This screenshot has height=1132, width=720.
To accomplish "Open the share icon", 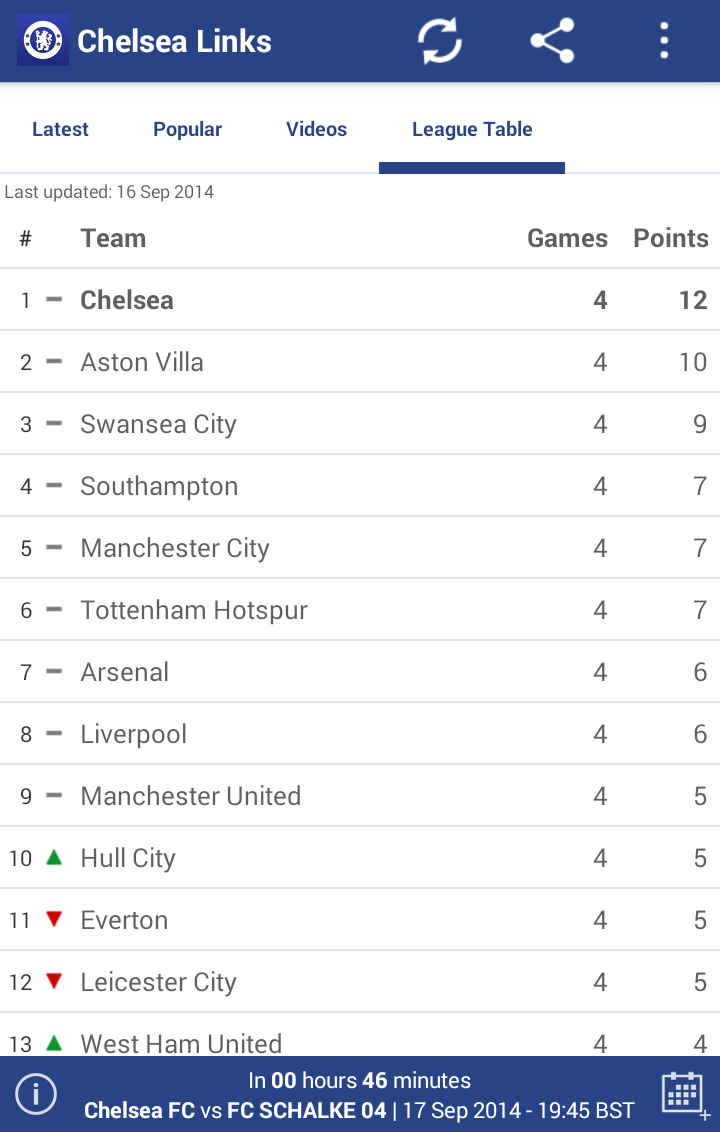I will point(552,40).
